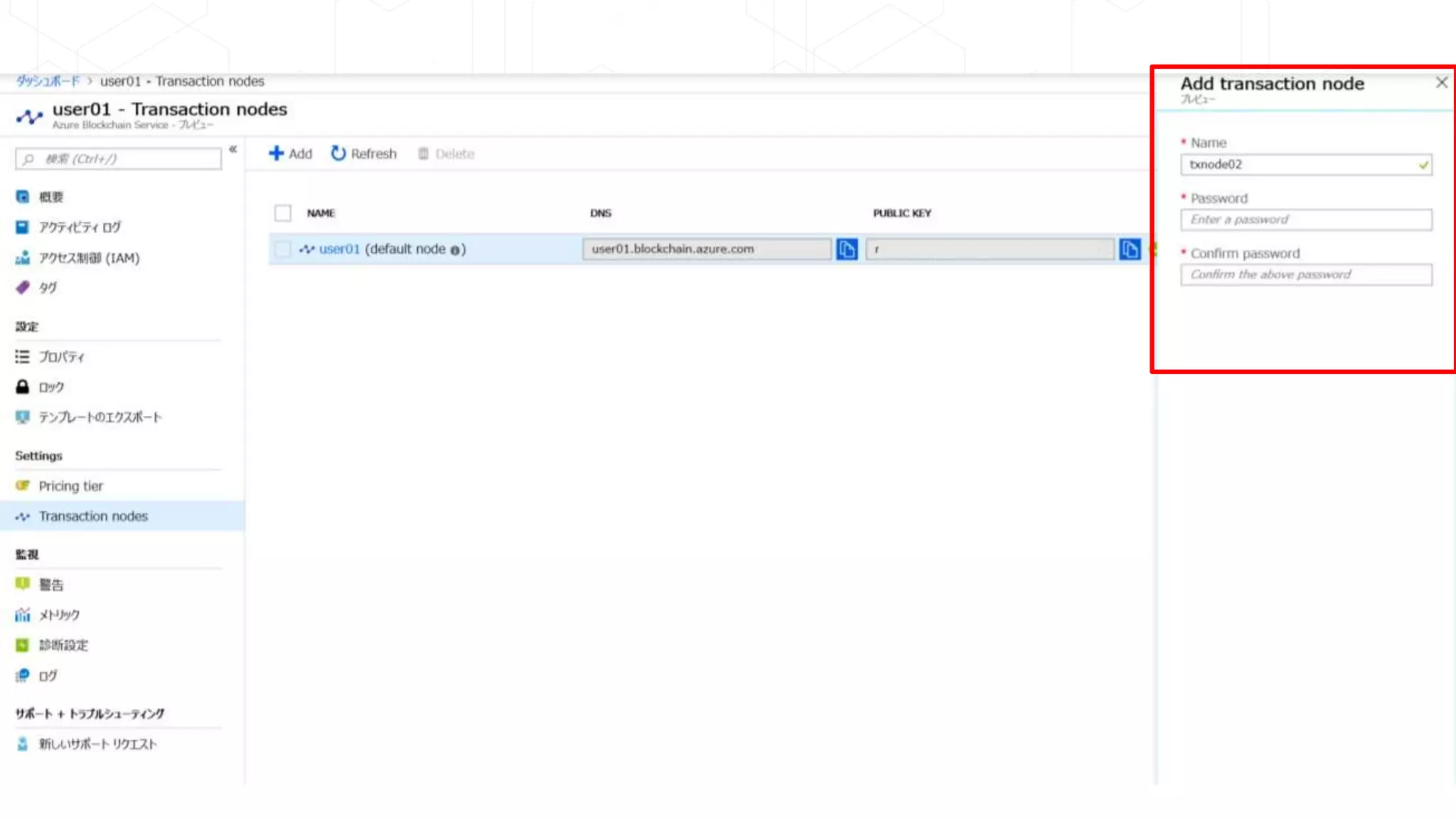Open the user01 node link
The image size is (1456, 819).
(x=339, y=250)
